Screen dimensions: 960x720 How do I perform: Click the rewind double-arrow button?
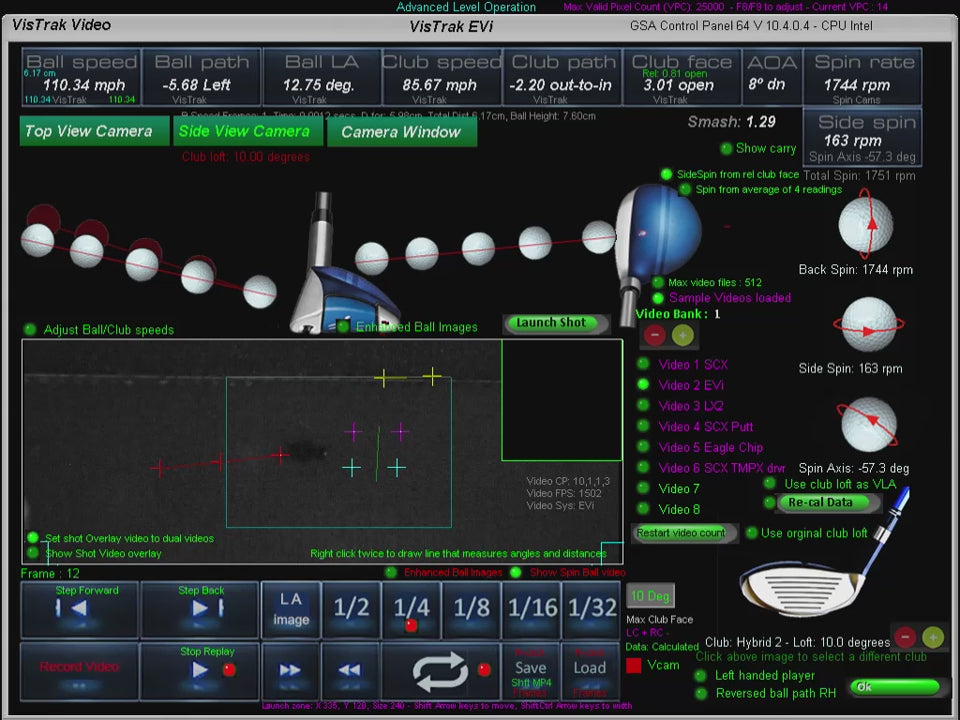click(351, 670)
